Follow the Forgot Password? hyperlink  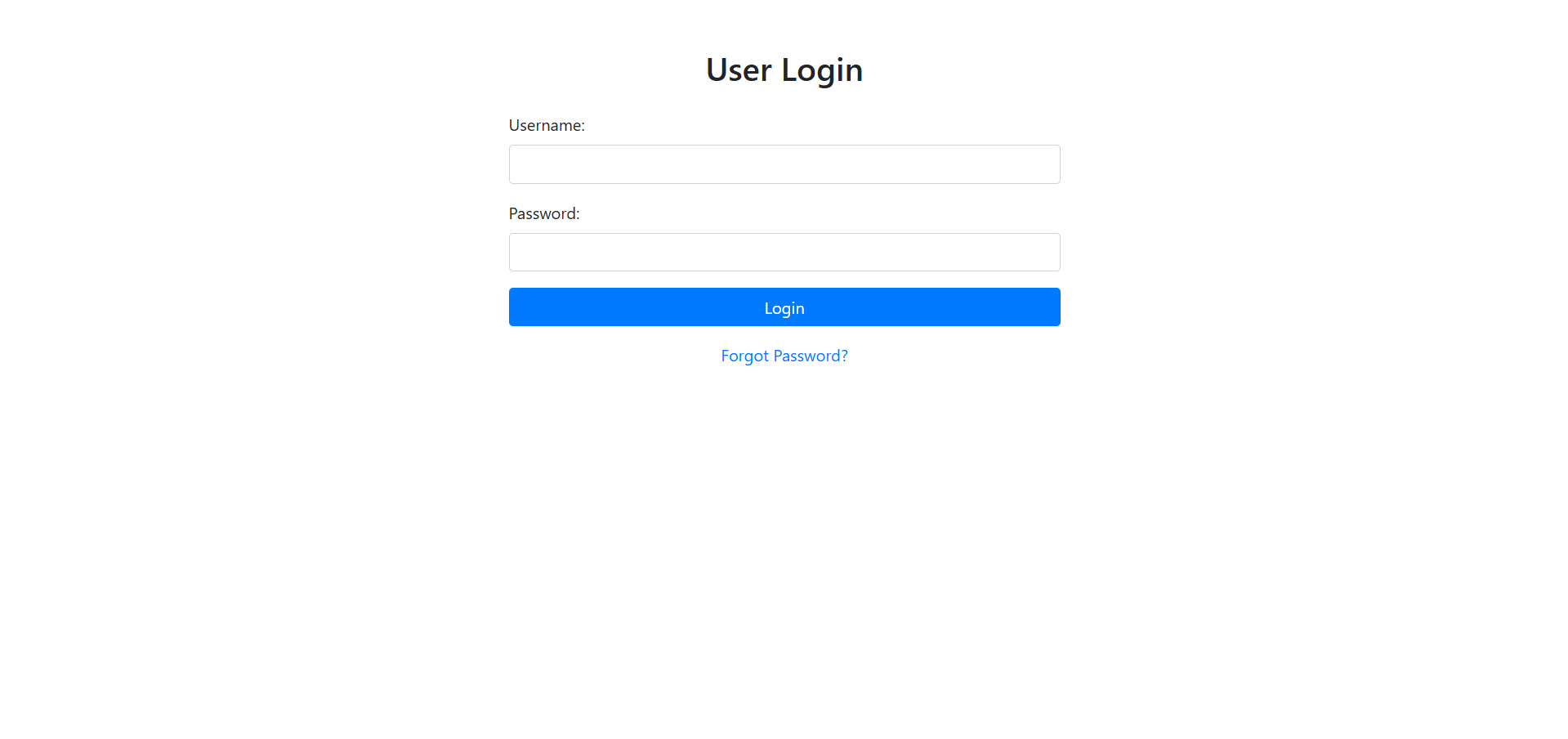point(784,356)
